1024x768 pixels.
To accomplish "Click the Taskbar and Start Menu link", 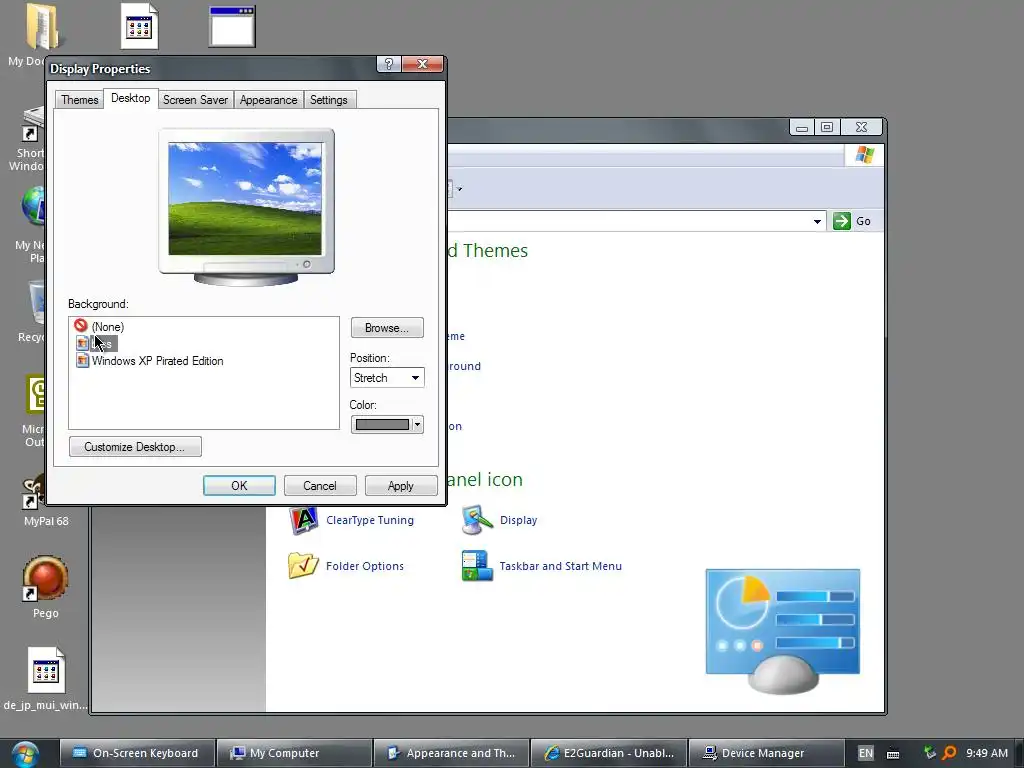I will click(560, 566).
